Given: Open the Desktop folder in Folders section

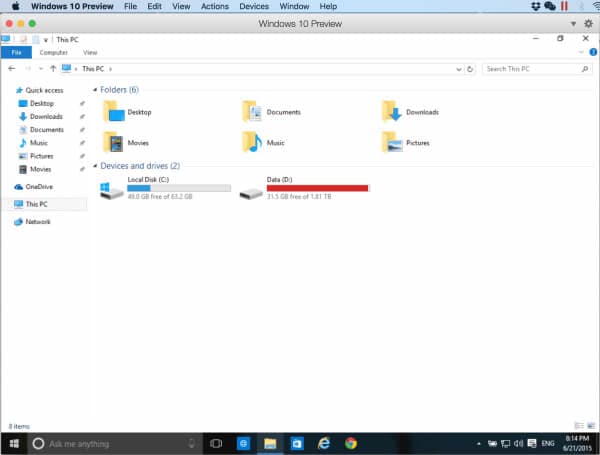Looking at the screenshot, I should pos(127,112).
